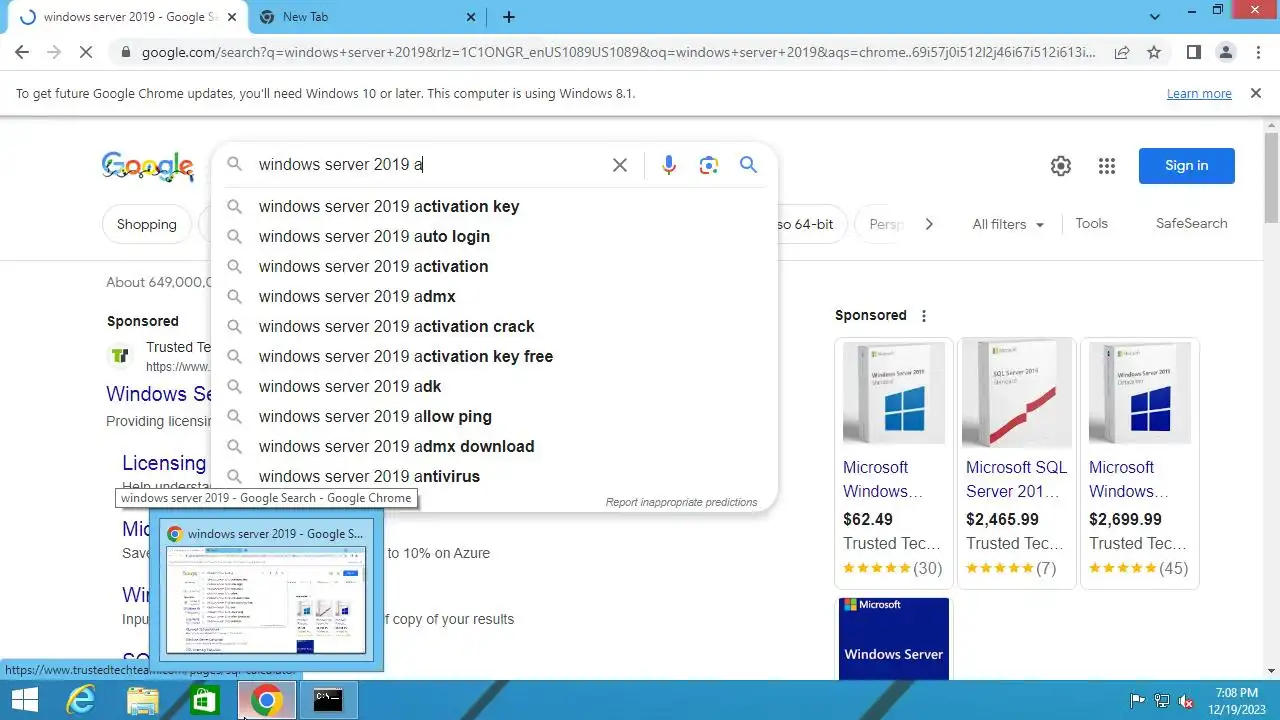Switch to the New Tab tab
The image size is (1280, 720).
tap(365, 17)
